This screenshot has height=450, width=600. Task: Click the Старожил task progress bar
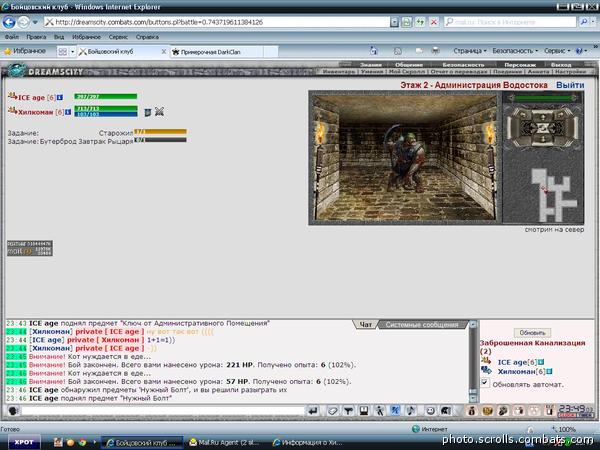[160, 132]
